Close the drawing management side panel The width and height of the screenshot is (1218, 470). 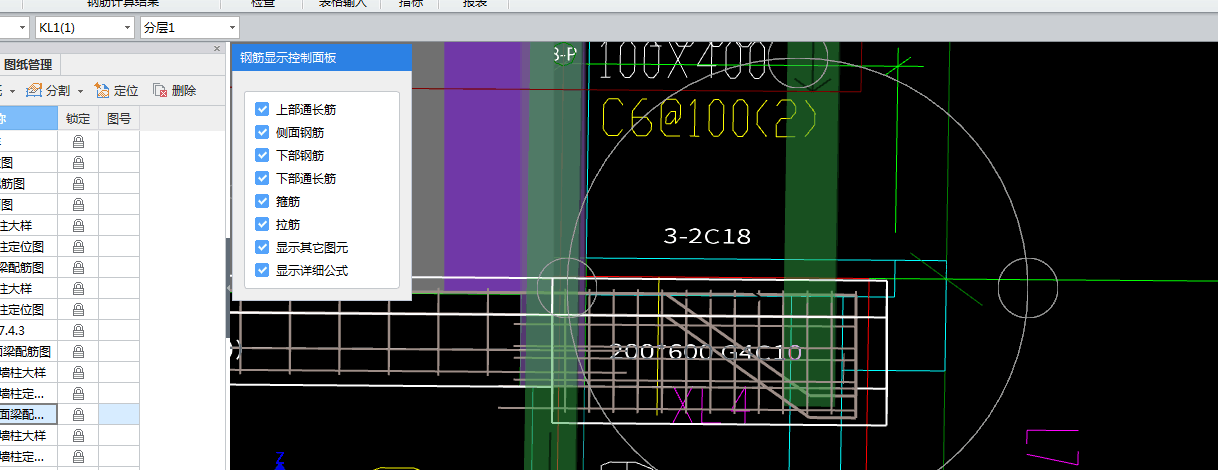(x=217, y=49)
